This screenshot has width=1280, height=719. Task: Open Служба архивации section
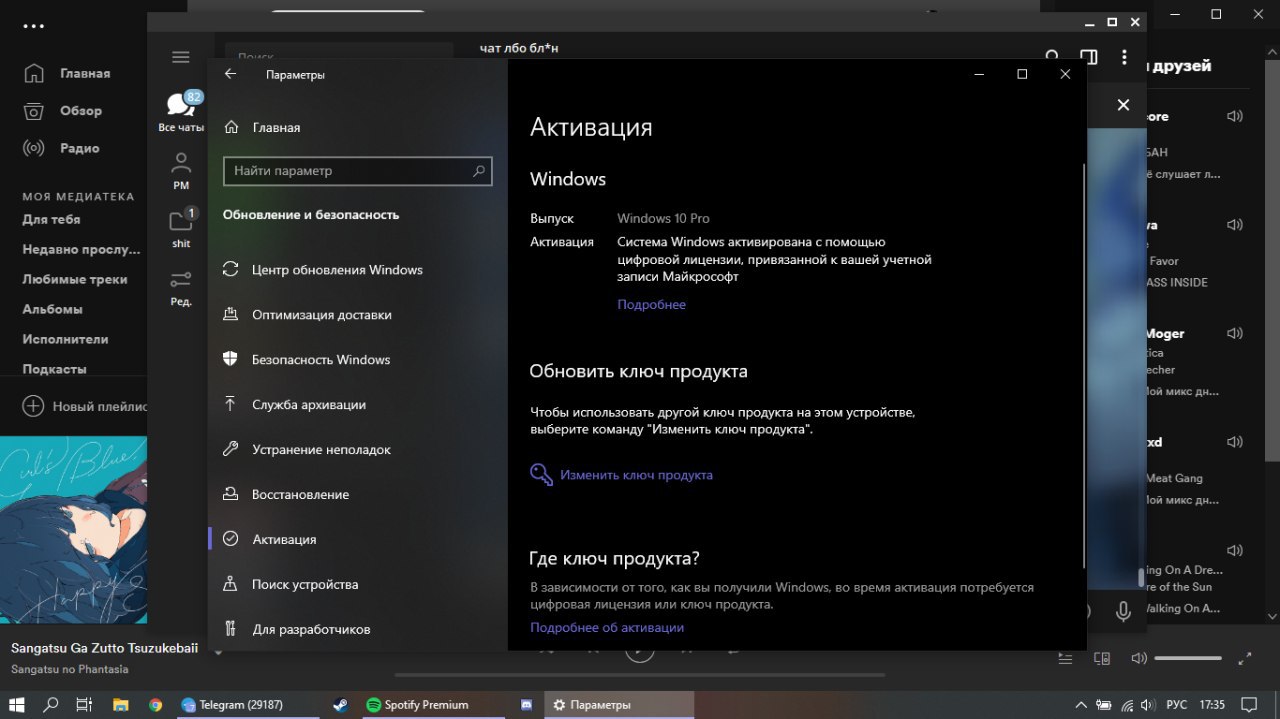click(358, 405)
